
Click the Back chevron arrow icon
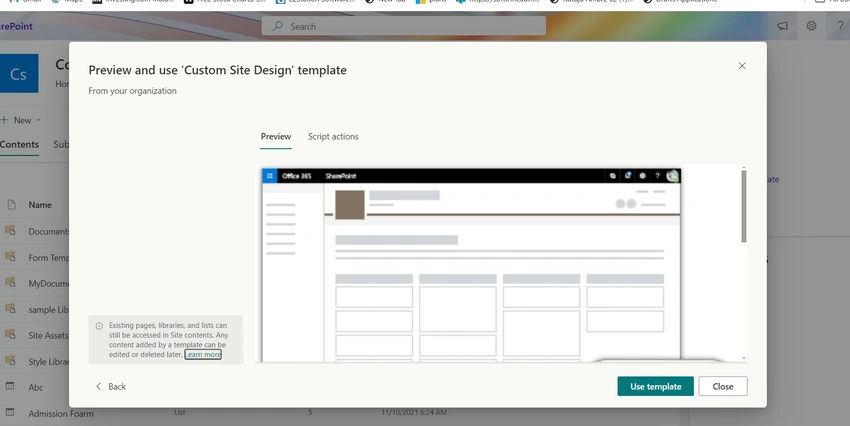pyautogui.click(x=98, y=386)
